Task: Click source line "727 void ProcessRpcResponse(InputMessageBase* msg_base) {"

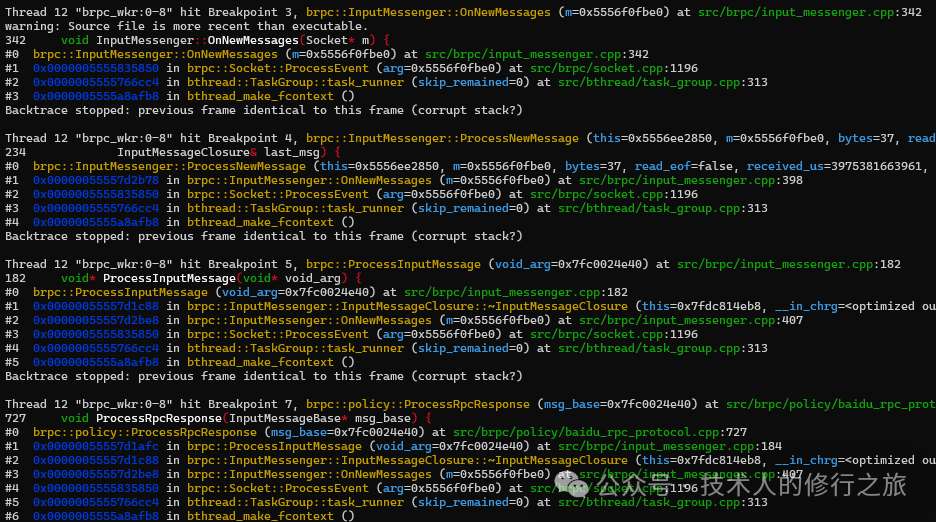Action: click(218, 418)
